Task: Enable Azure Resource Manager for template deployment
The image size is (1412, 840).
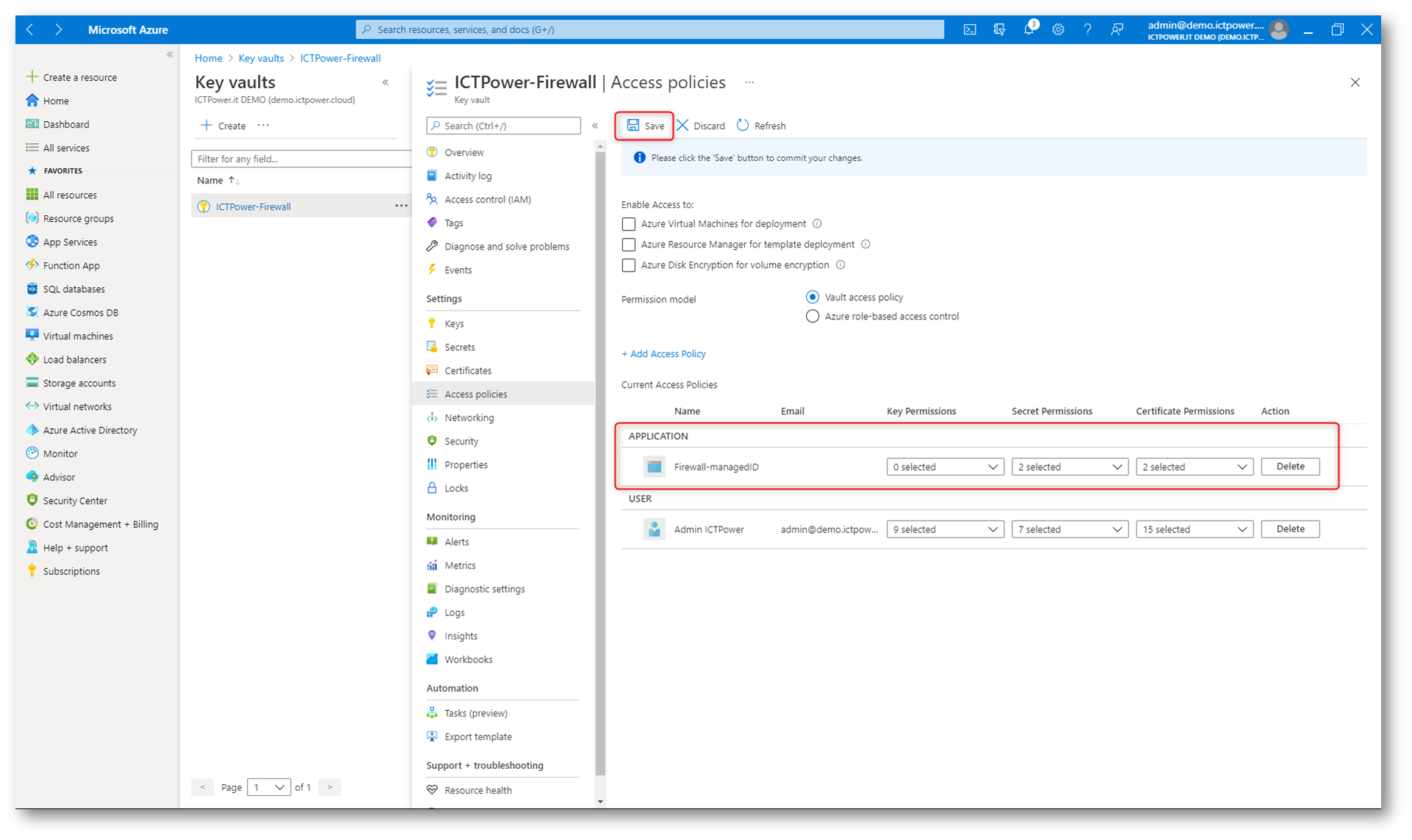Action: 628,245
